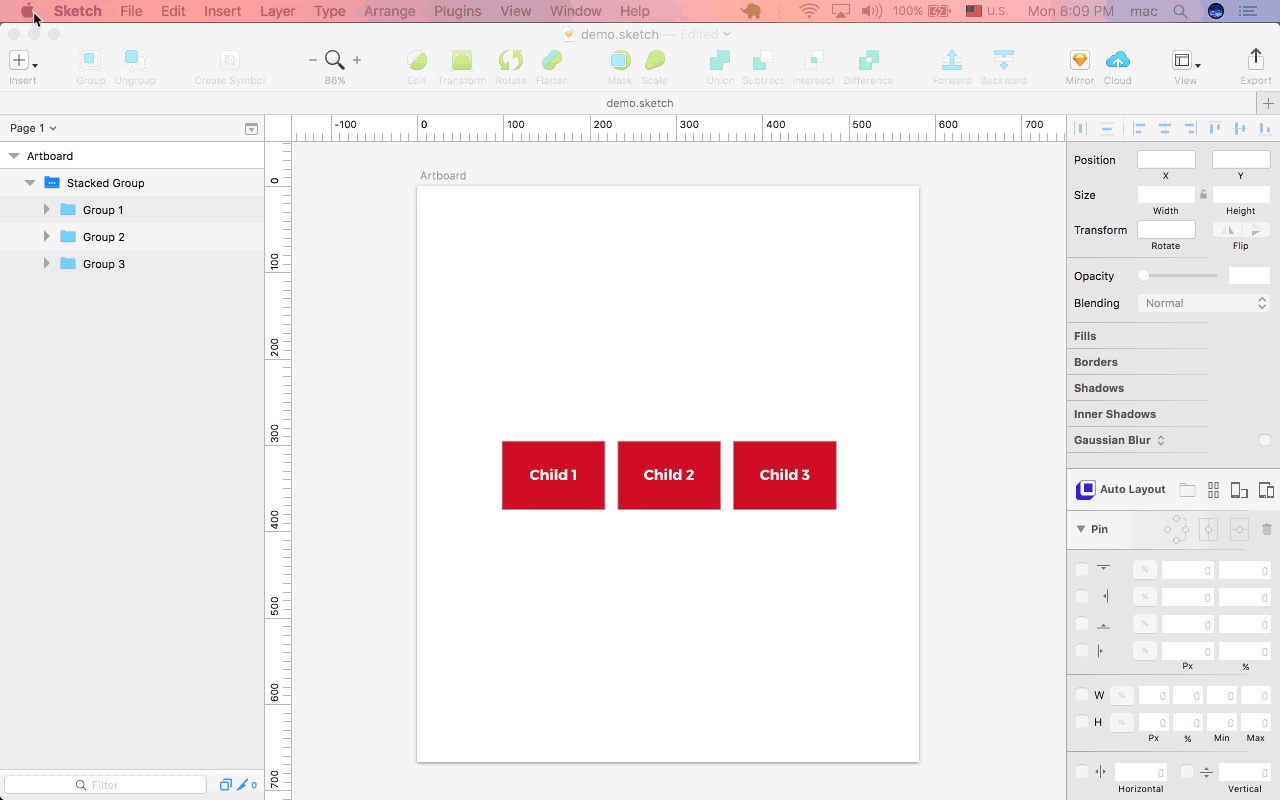
Task: Click the Export toolbar icon
Action: (x=1256, y=60)
